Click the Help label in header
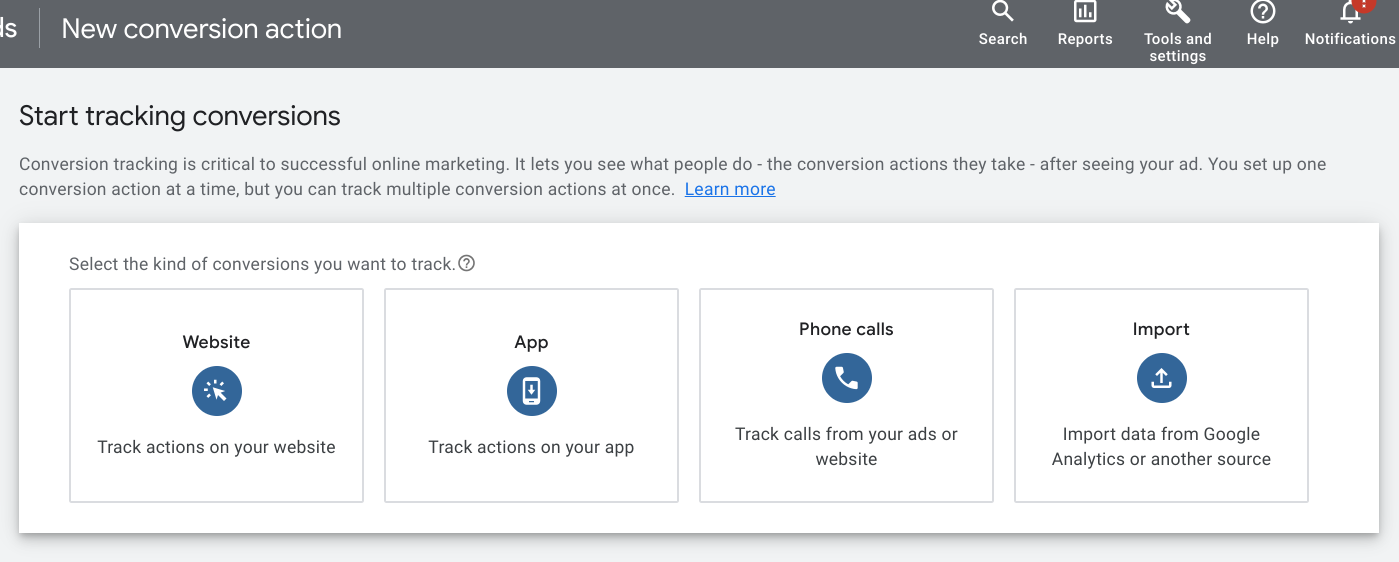 pyautogui.click(x=1263, y=39)
